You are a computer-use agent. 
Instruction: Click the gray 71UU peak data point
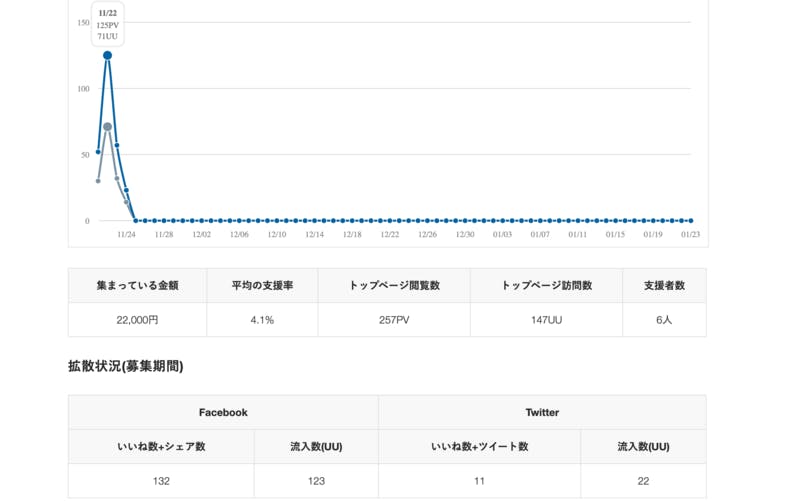[x=107, y=127]
